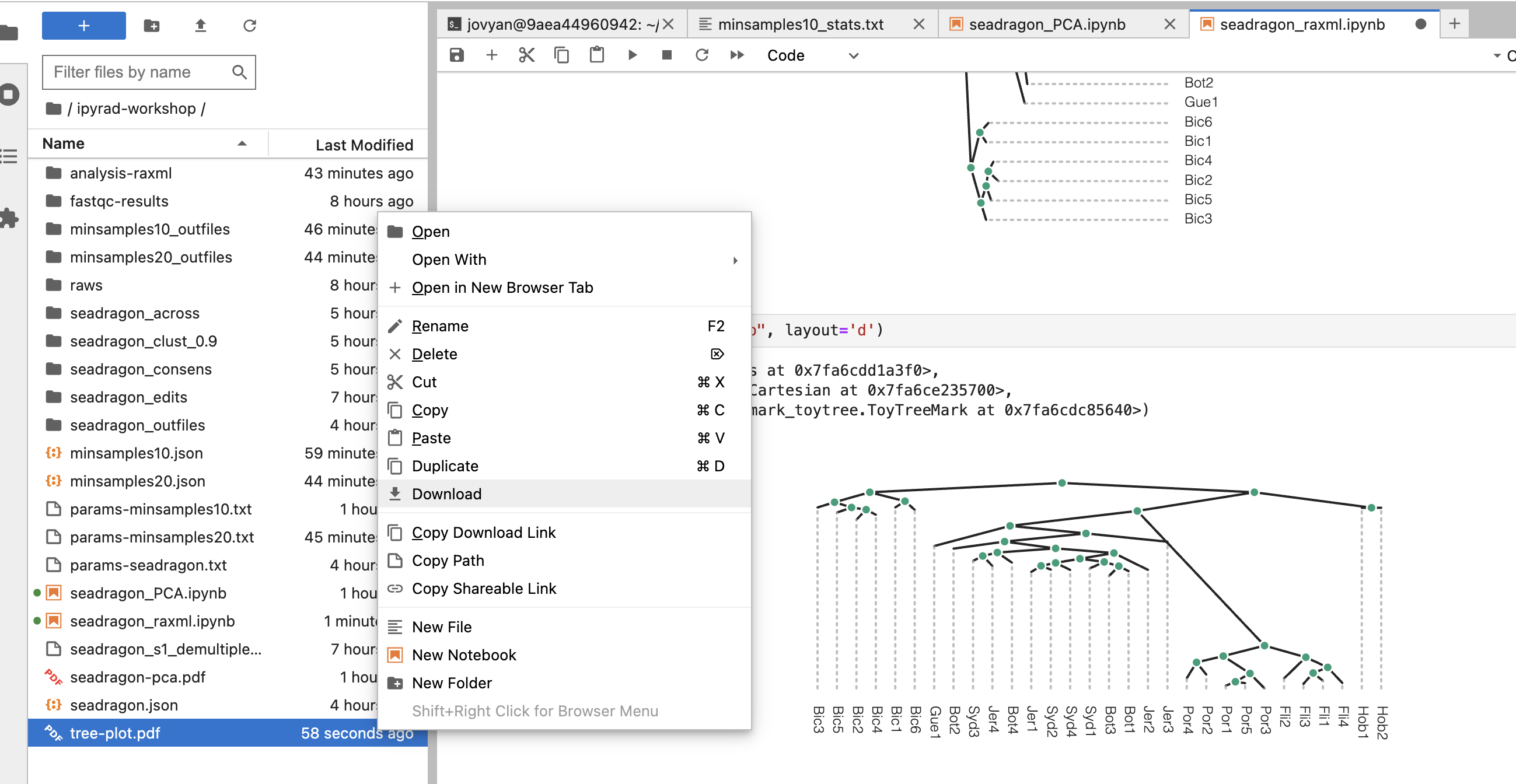This screenshot has height=784, width=1516.
Task: Refresh the file list
Action: pyautogui.click(x=250, y=25)
